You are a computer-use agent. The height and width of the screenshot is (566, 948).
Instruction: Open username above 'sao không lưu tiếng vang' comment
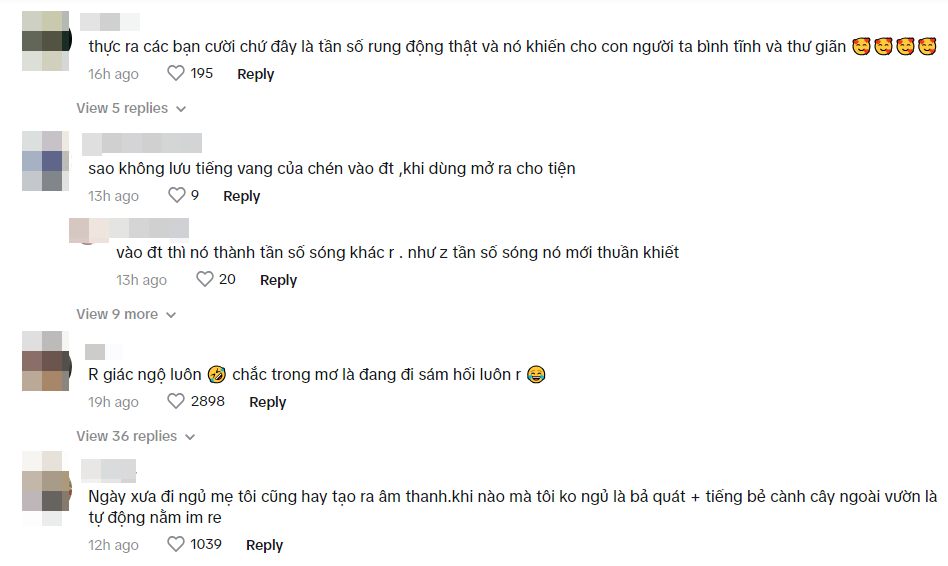(x=142, y=144)
